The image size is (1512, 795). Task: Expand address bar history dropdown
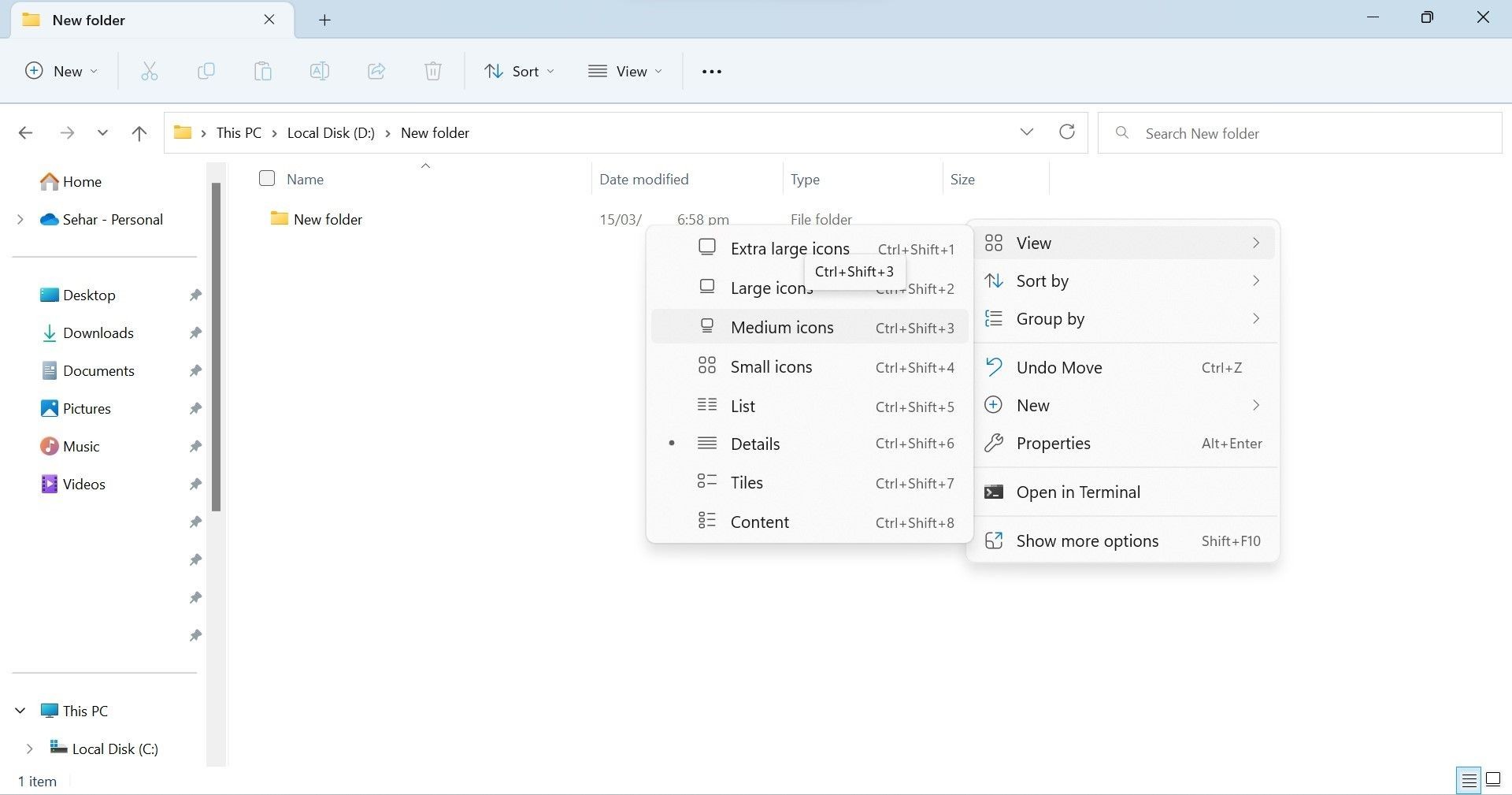[1026, 132]
